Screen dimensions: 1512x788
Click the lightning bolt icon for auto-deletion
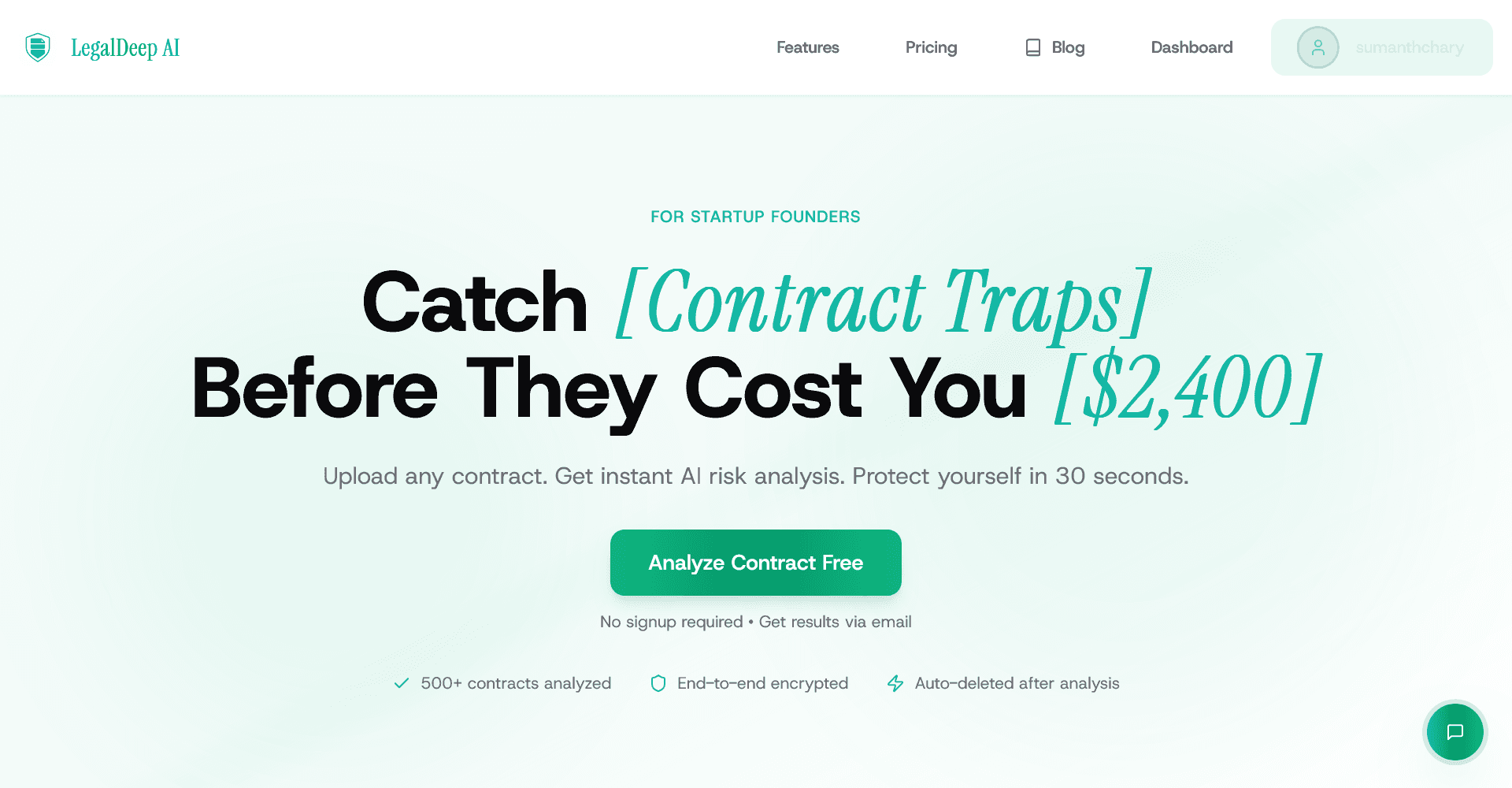[x=895, y=683]
